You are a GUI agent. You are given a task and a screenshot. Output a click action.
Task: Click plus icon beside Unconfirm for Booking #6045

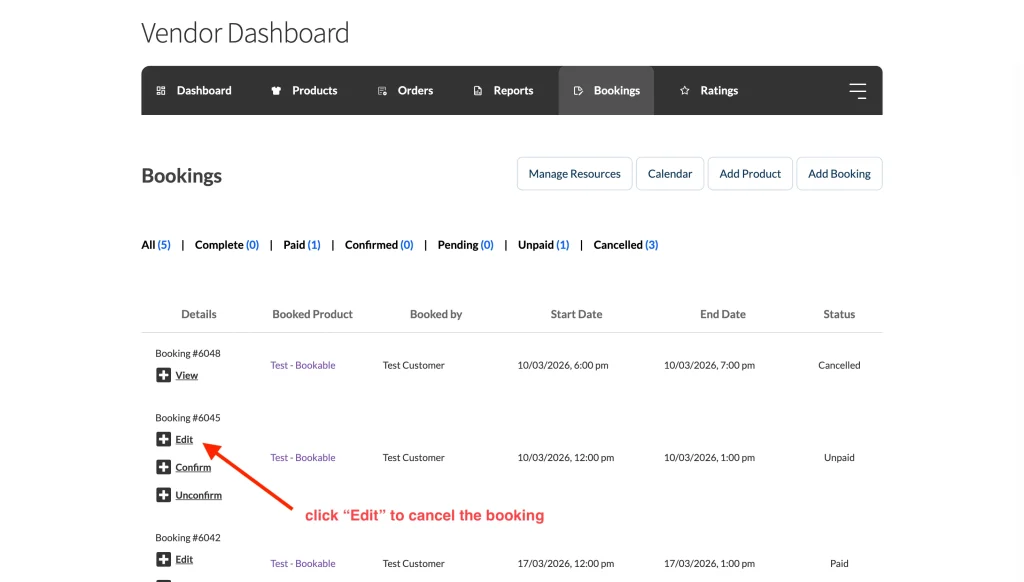tap(163, 495)
